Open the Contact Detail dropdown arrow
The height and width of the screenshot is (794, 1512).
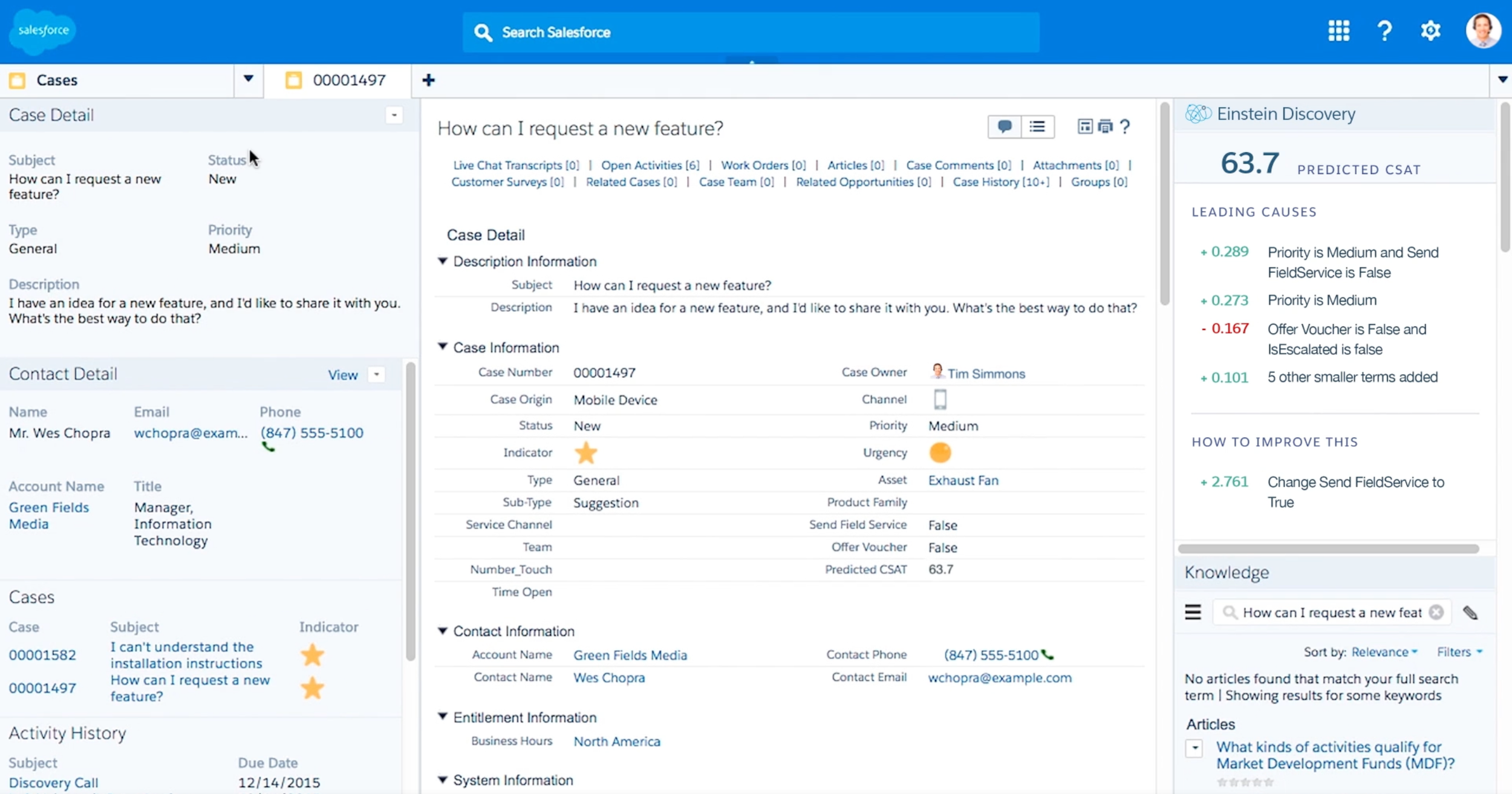pyautogui.click(x=376, y=374)
